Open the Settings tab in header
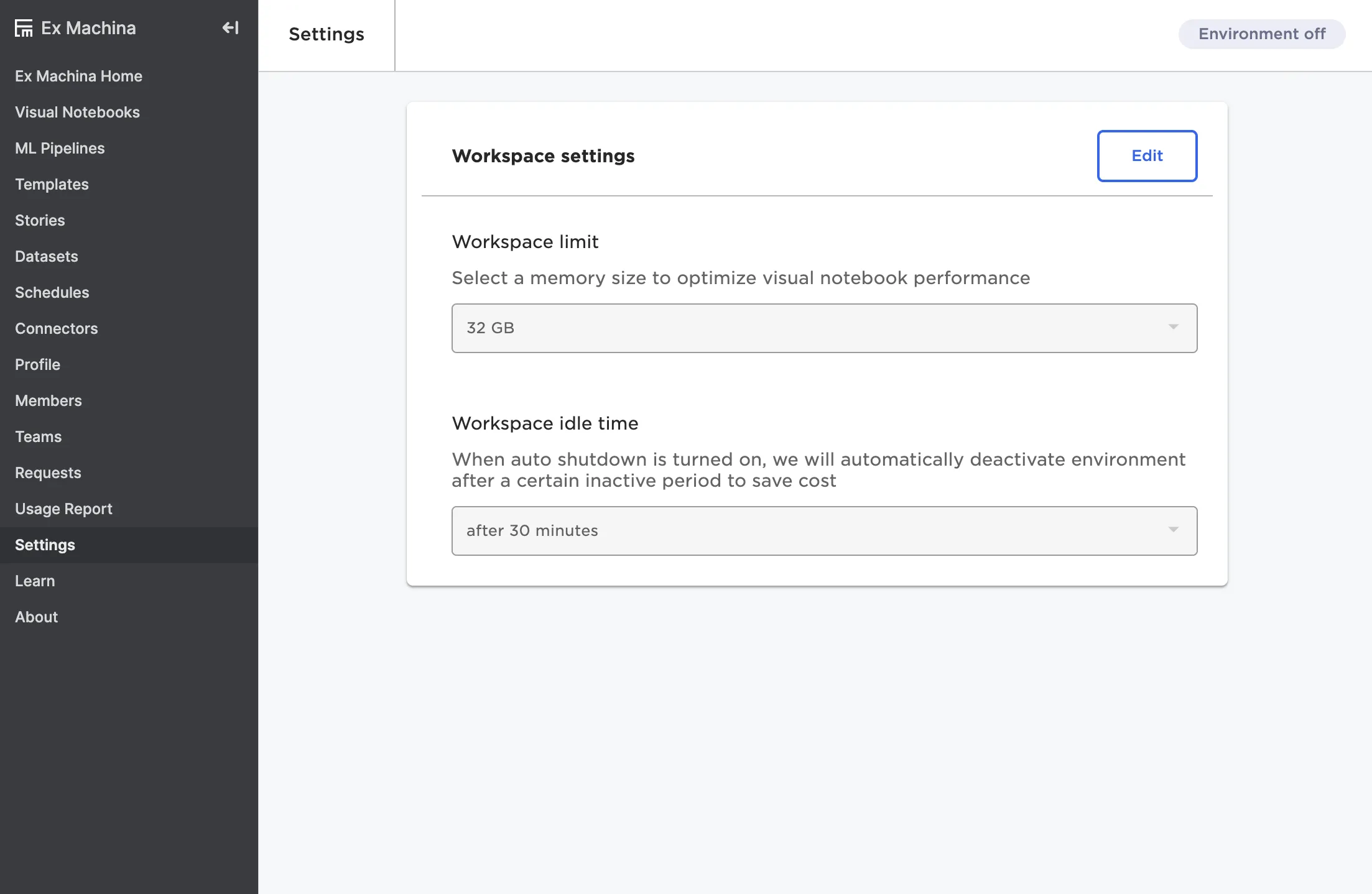The width and height of the screenshot is (1372, 894). point(327,35)
